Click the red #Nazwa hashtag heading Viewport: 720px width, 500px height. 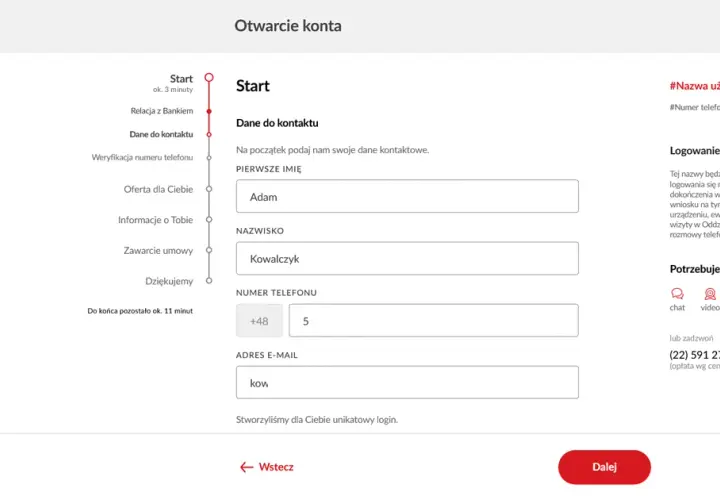pyautogui.click(x=695, y=86)
